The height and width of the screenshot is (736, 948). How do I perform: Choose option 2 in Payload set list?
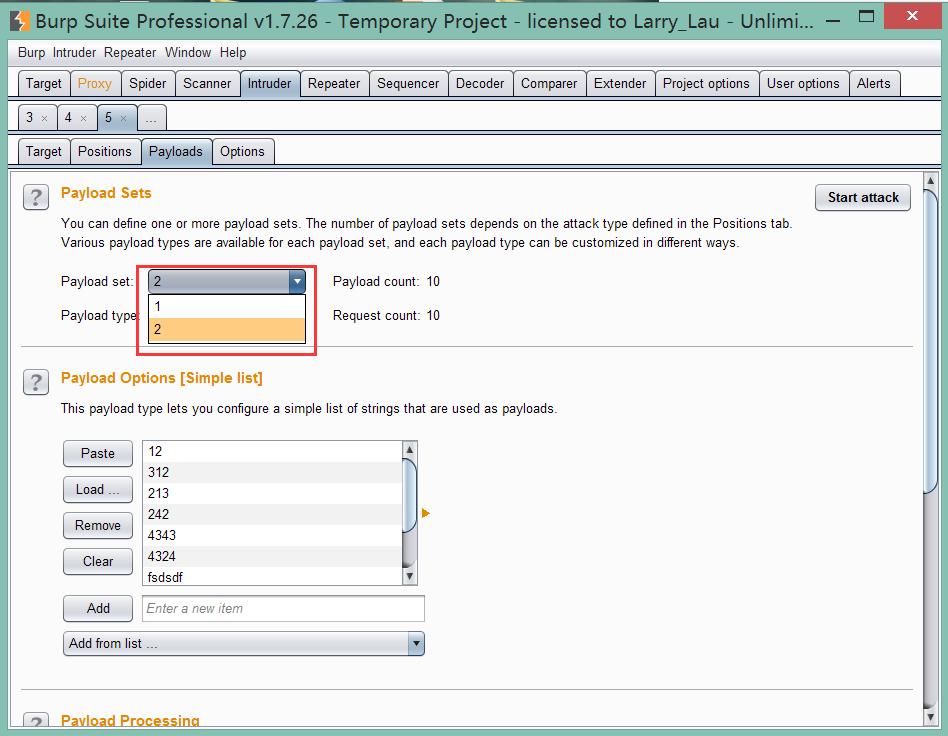click(227, 330)
